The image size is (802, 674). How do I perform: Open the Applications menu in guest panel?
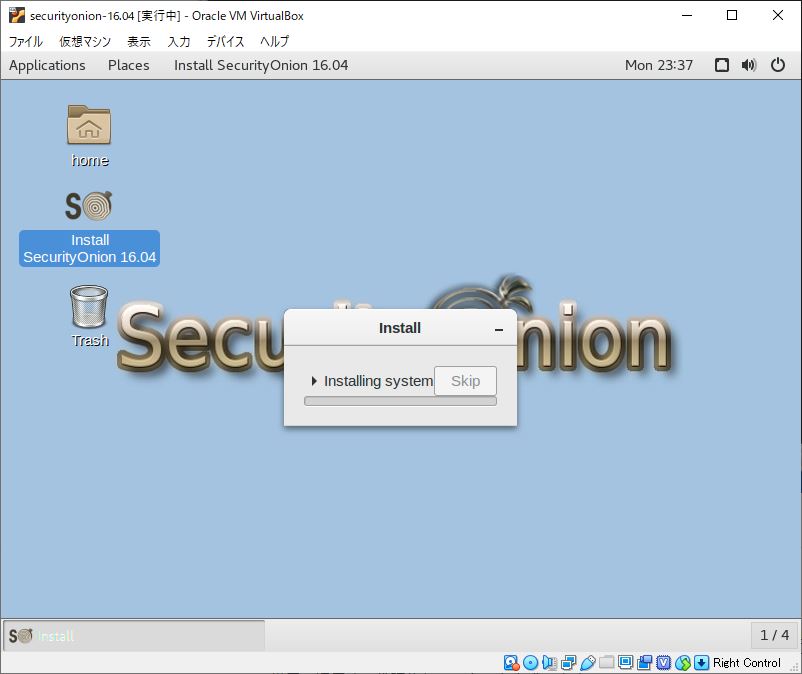47,65
